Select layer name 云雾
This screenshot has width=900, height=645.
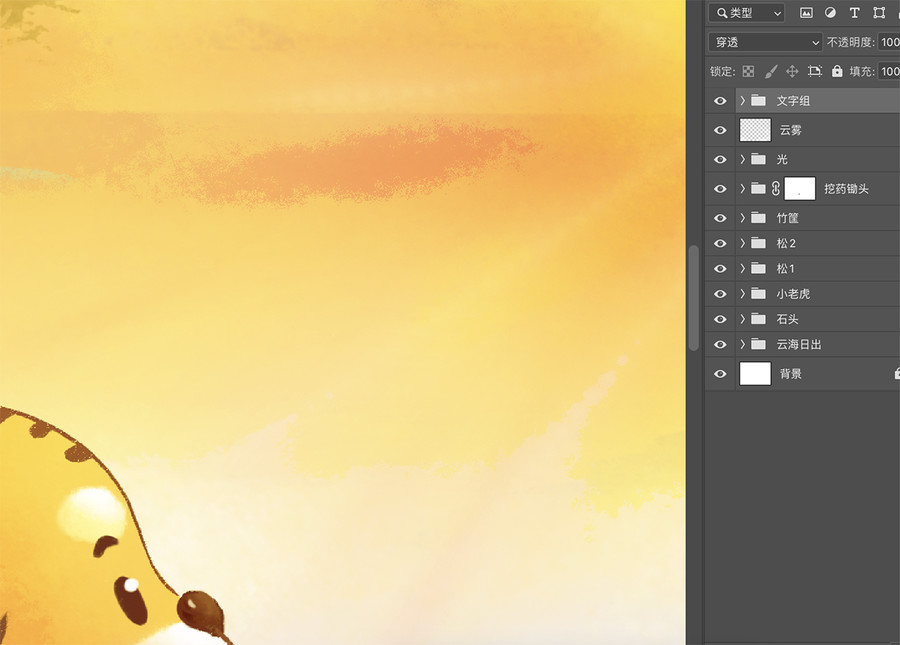click(x=790, y=130)
